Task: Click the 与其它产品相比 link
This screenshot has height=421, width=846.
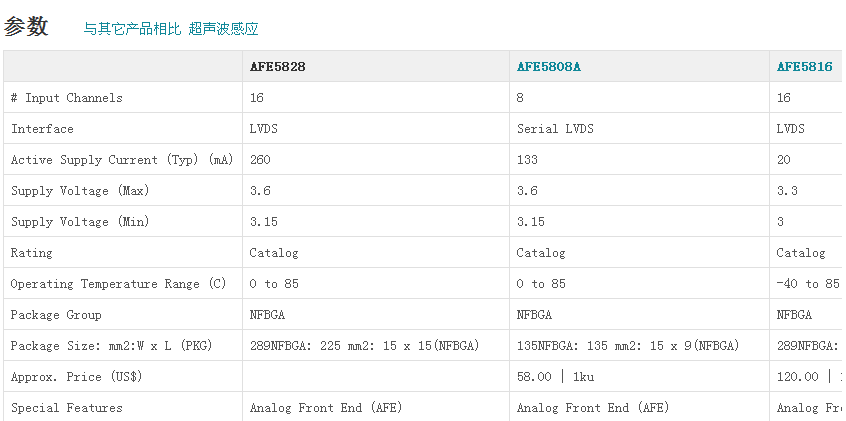Action: [132, 29]
